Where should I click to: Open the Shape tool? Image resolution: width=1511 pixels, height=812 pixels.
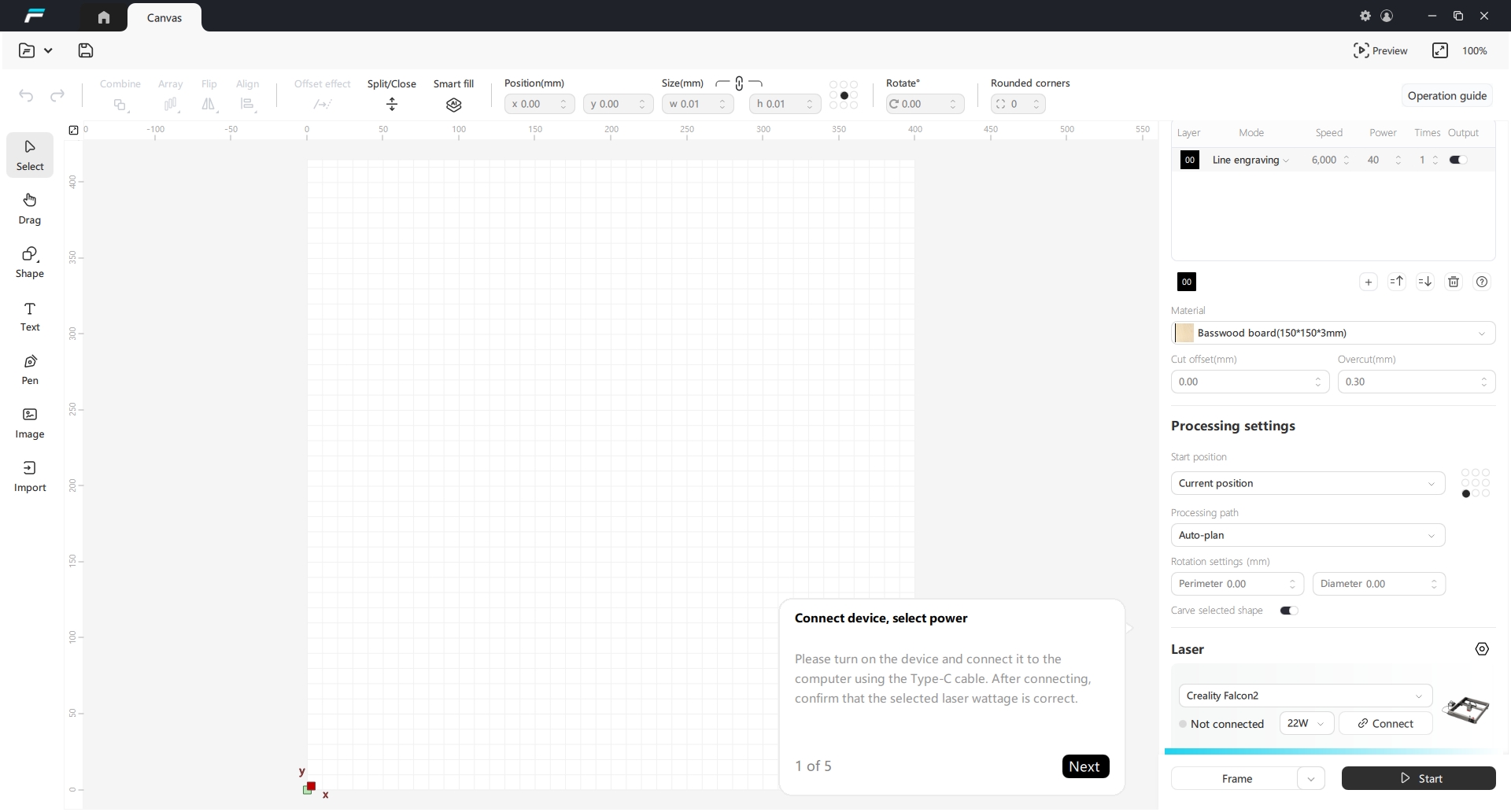(x=29, y=262)
